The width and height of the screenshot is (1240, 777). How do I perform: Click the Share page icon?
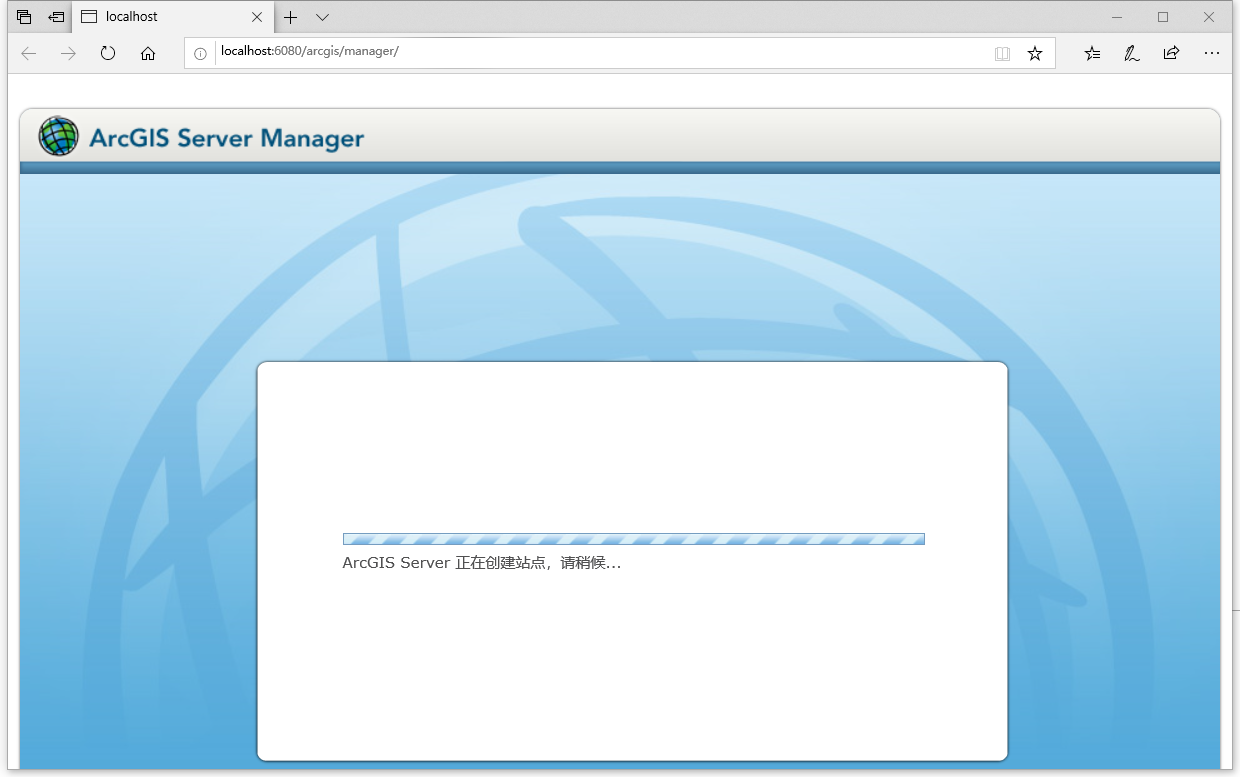pyautogui.click(x=1171, y=53)
